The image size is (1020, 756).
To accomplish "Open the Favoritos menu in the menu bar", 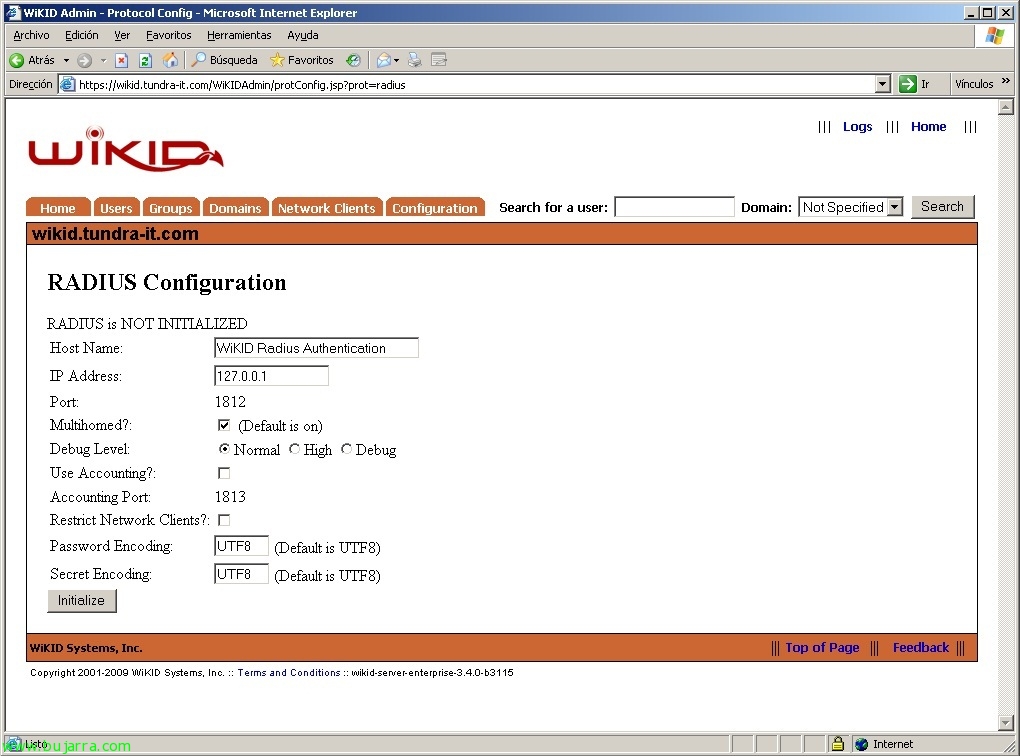I will (x=168, y=35).
